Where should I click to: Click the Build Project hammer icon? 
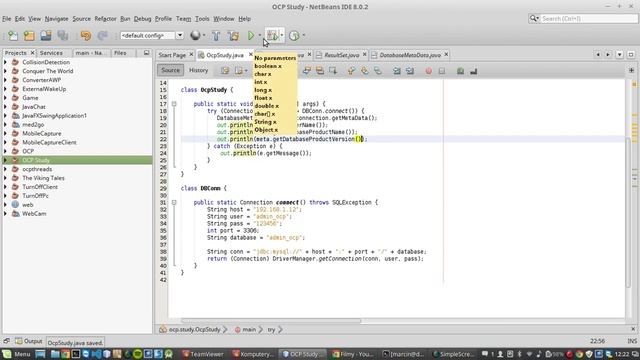[216, 36]
